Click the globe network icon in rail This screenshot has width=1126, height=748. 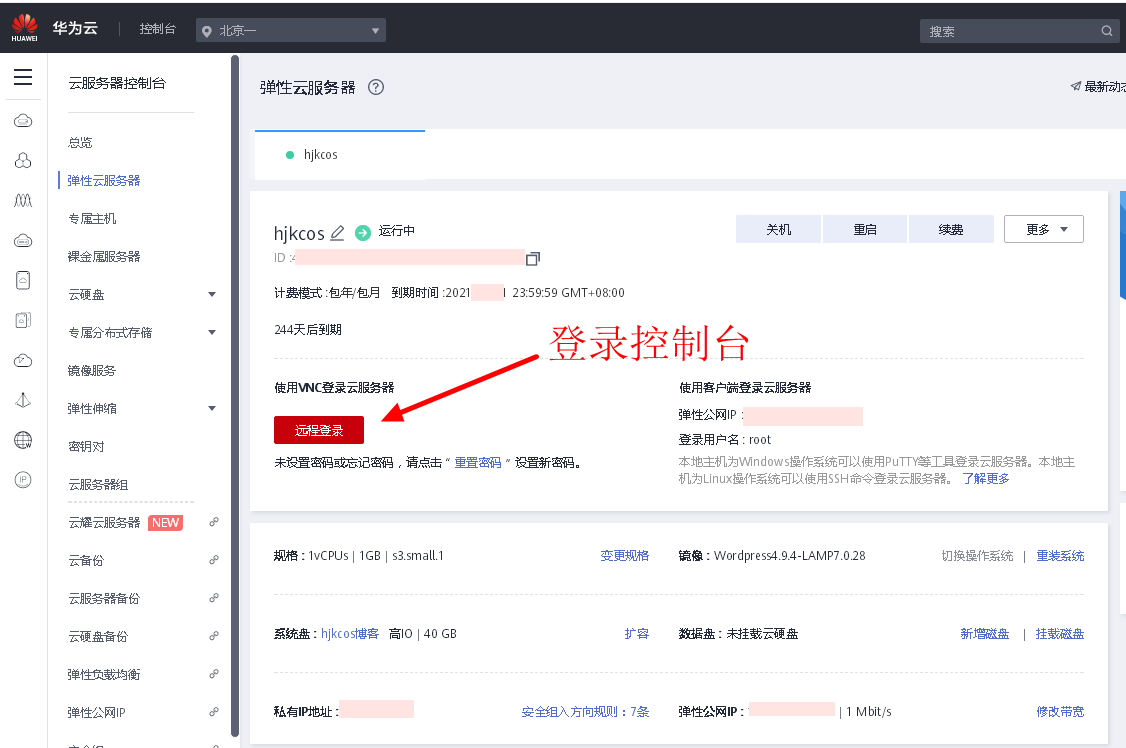pyautogui.click(x=23, y=440)
